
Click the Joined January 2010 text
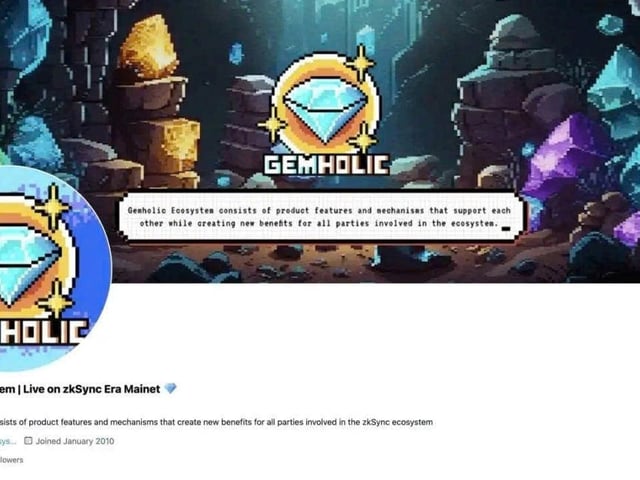75,441
